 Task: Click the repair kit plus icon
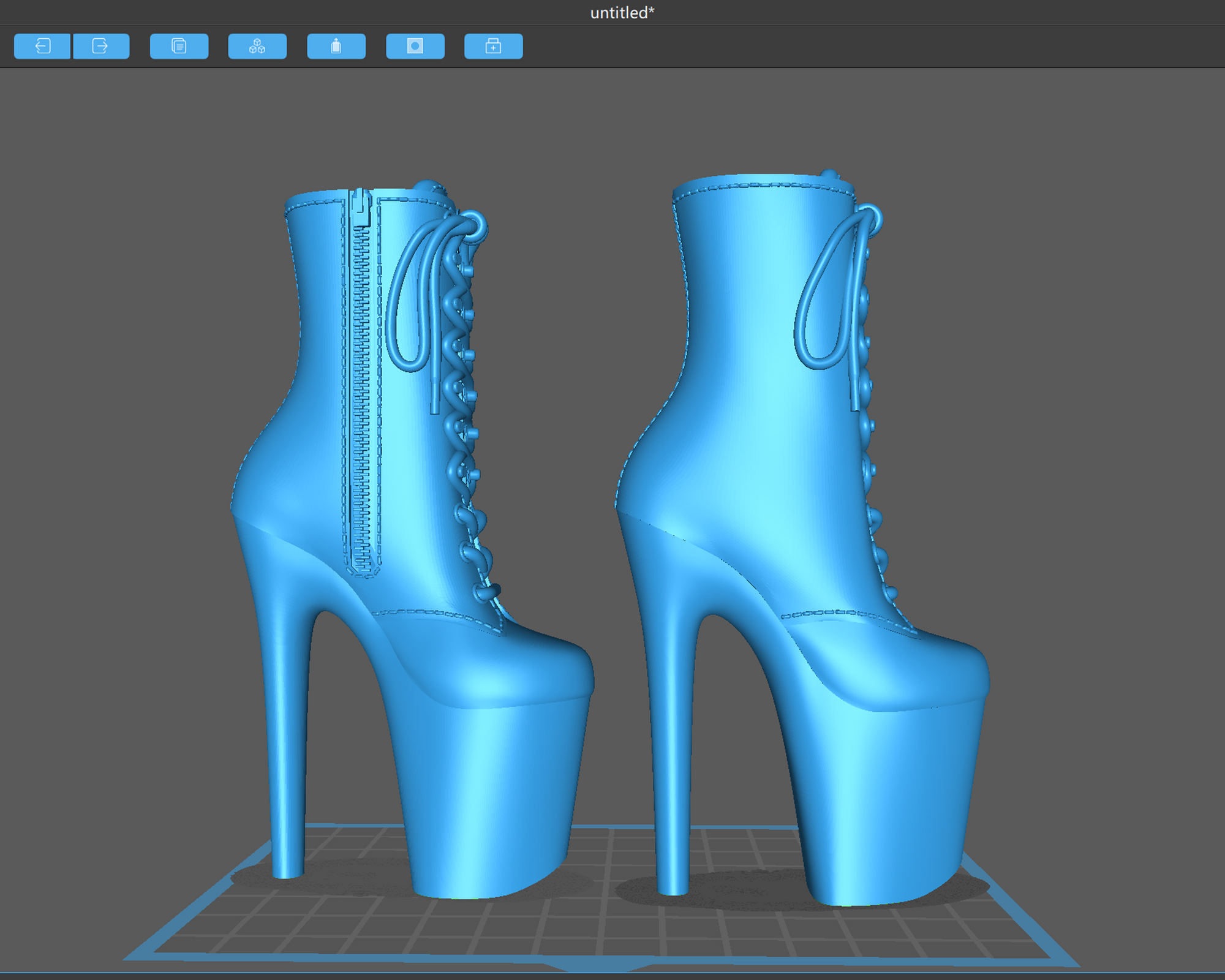coord(494,46)
